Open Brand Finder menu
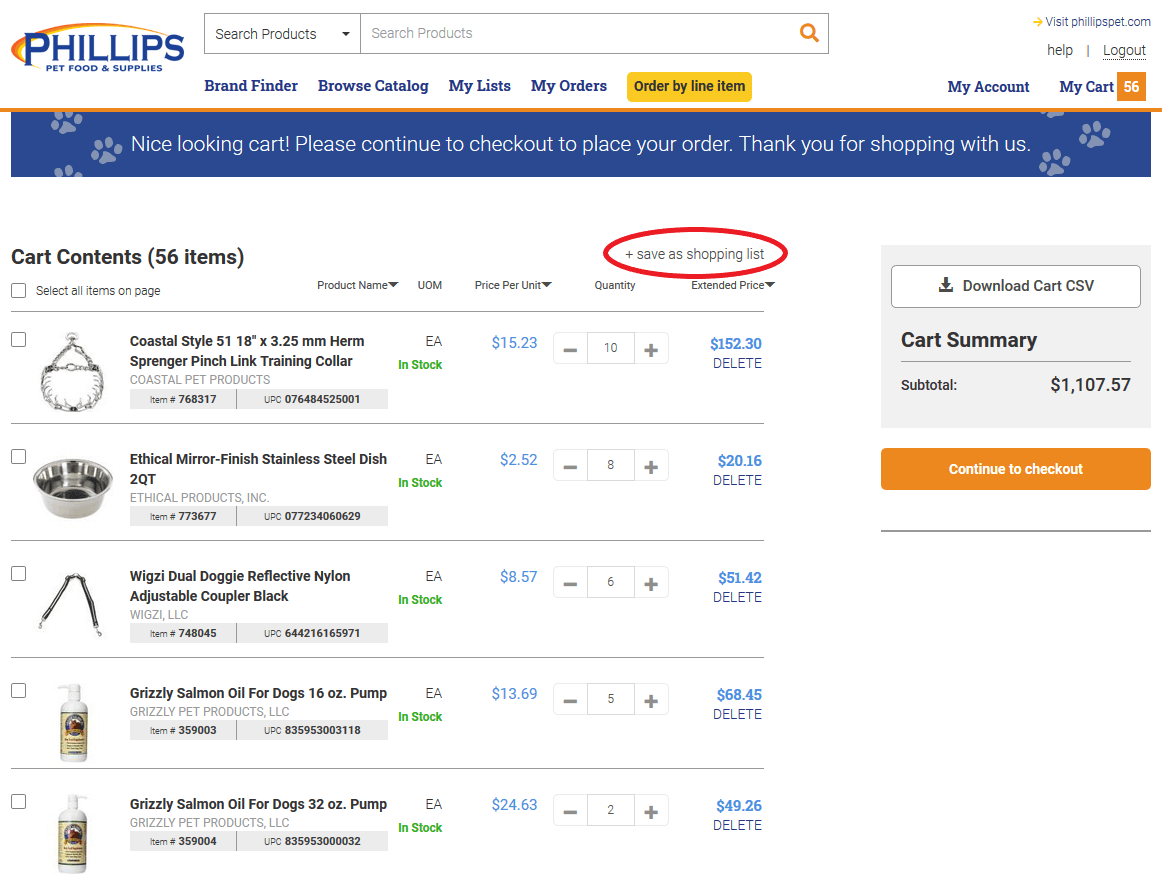 [x=250, y=86]
